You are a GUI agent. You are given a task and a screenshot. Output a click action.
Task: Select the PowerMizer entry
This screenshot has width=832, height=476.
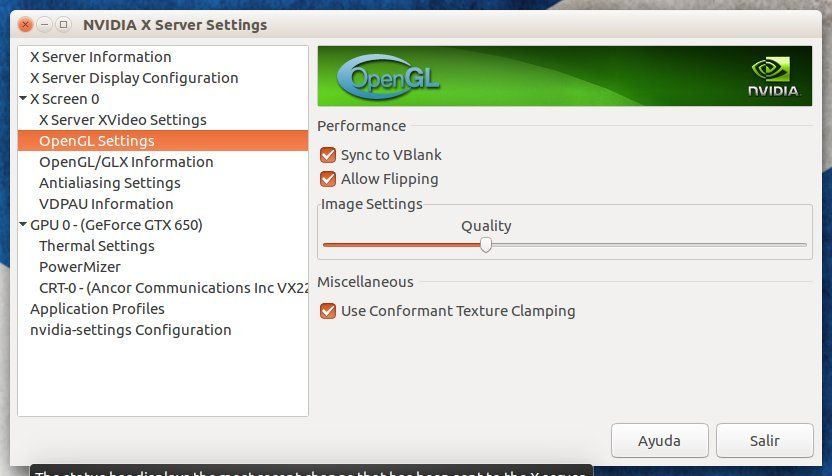[x=79, y=267]
